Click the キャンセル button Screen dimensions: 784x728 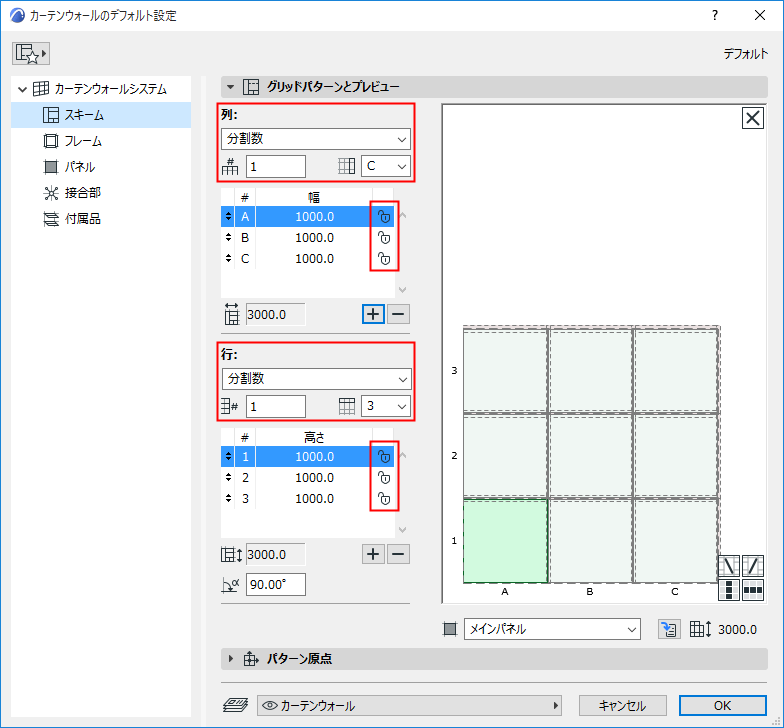click(622, 706)
